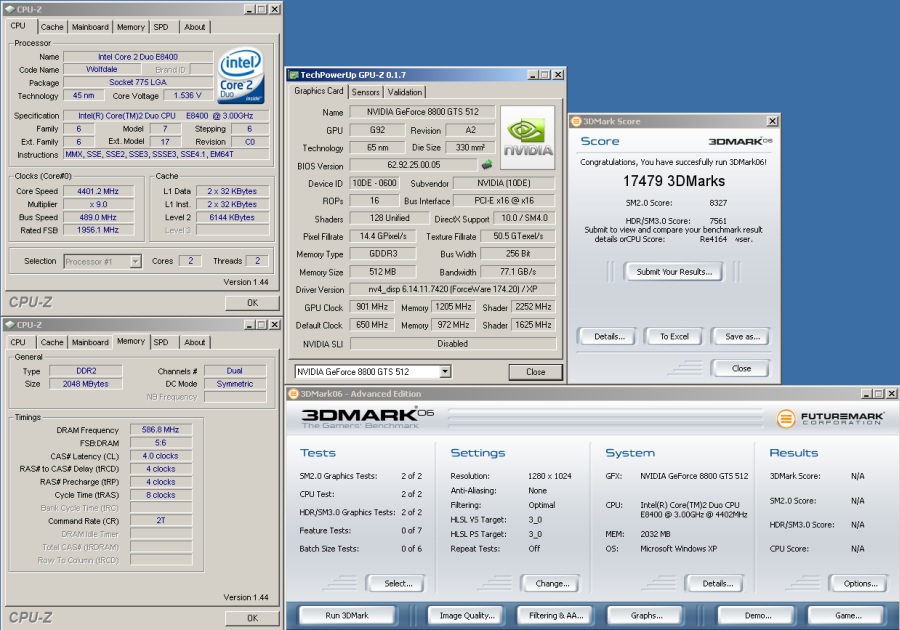Click Filtering & AA button
Screen dimensions: 900x630
point(556,615)
